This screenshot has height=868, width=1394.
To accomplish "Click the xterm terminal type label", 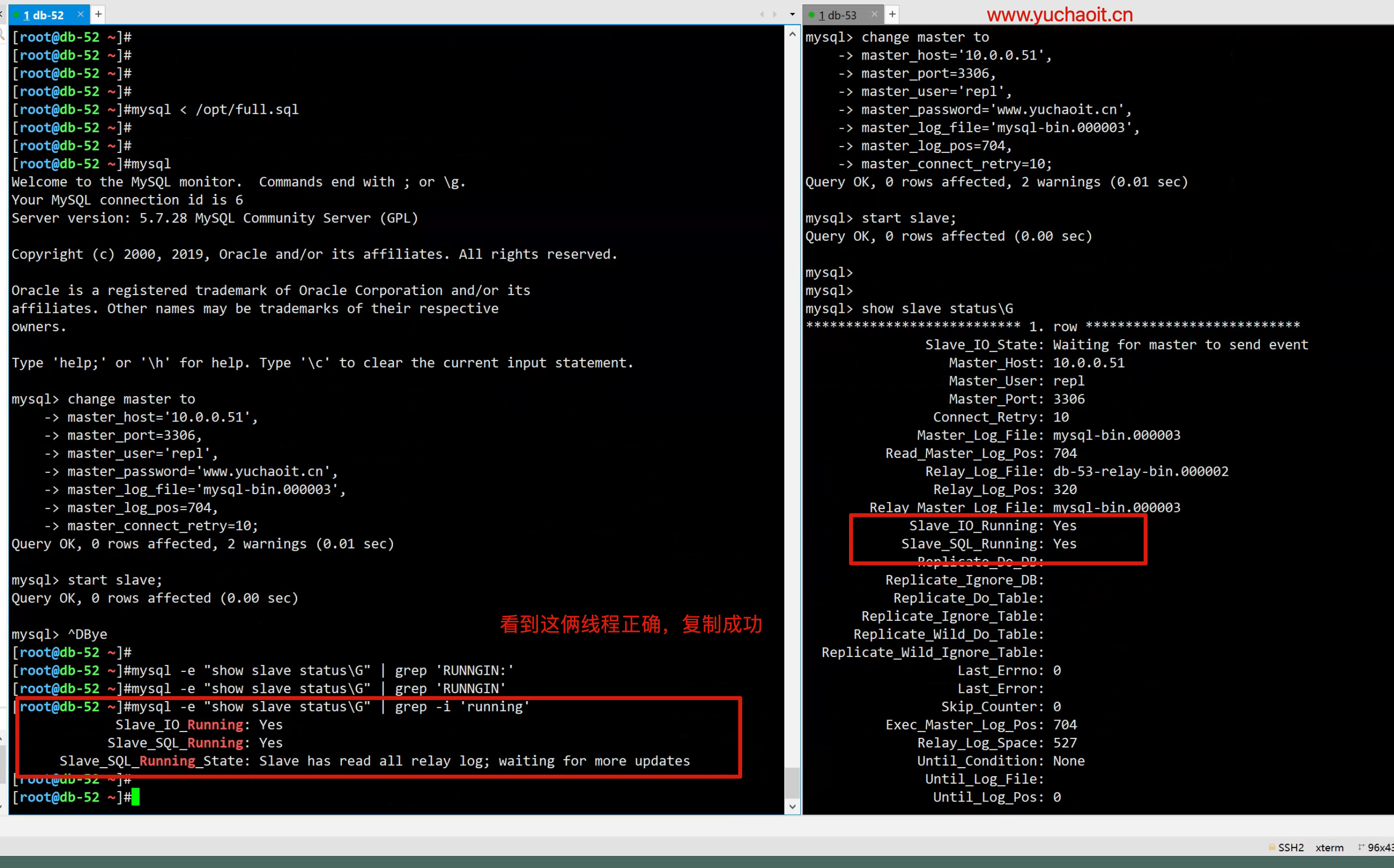I will click(x=1329, y=848).
